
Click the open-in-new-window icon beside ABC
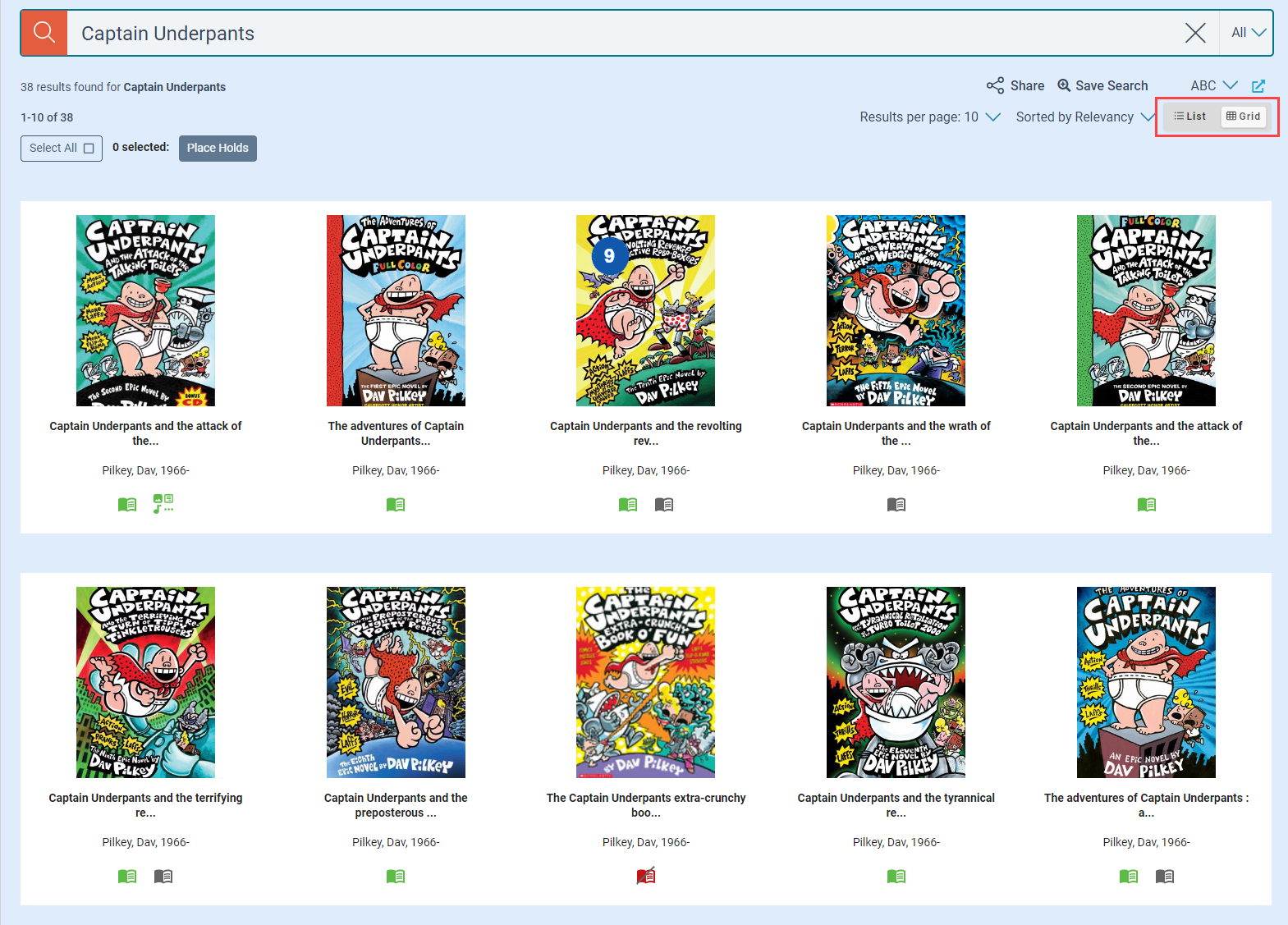[x=1258, y=85]
